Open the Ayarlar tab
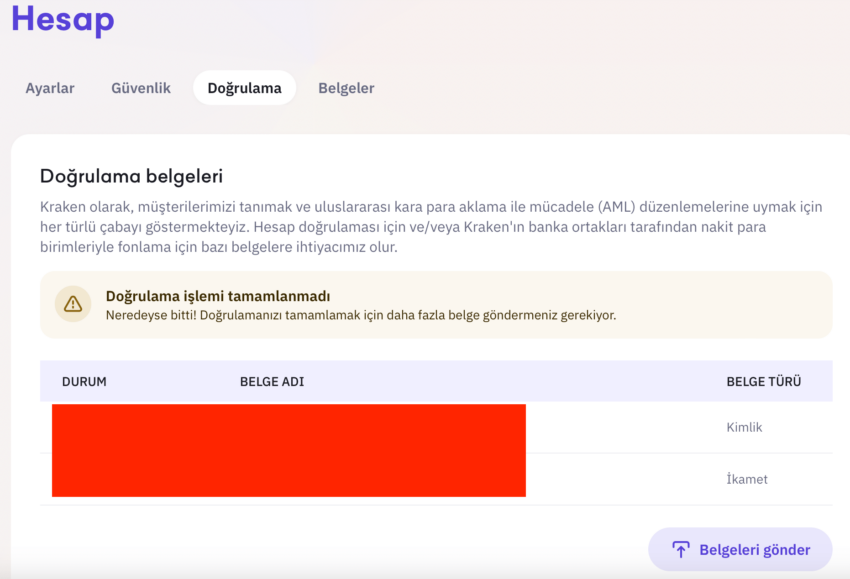The height and width of the screenshot is (579, 850). 50,88
